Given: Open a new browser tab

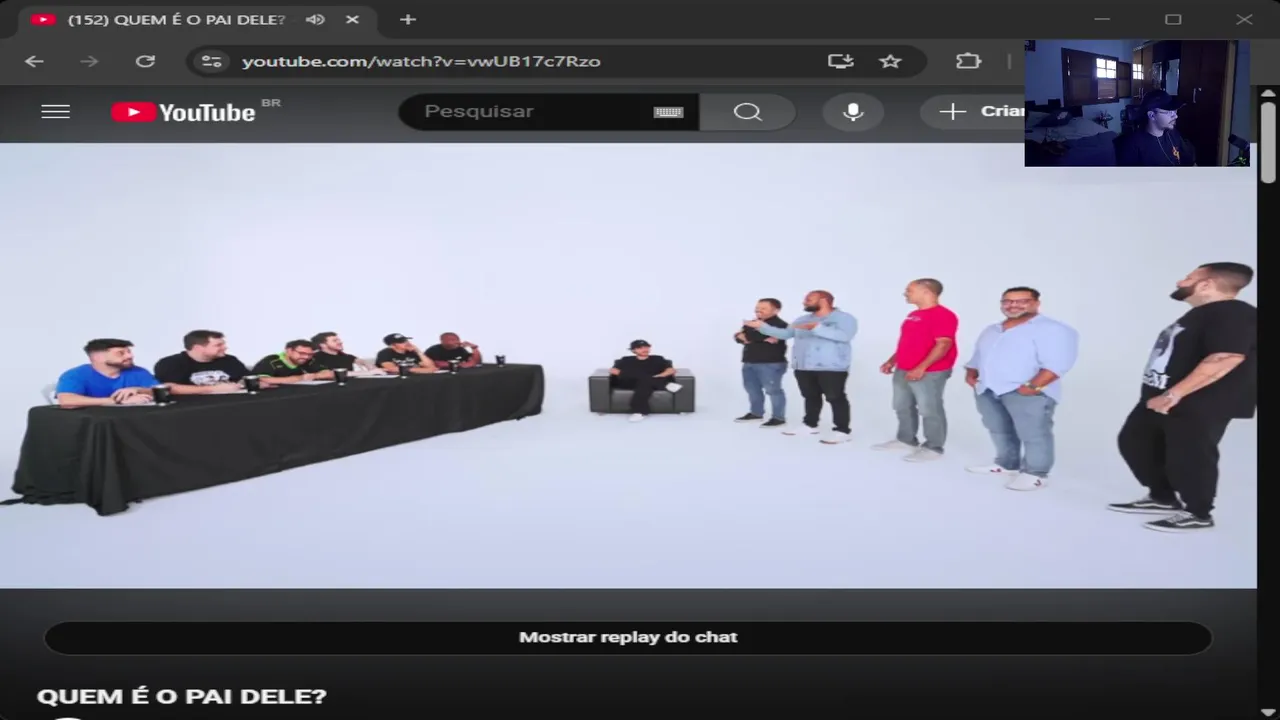Looking at the screenshot, I should (407, 19).
